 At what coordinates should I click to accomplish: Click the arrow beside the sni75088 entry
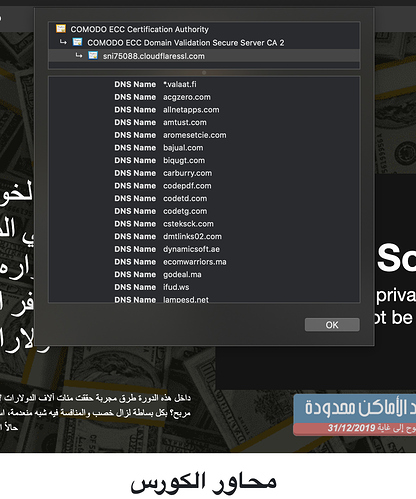coord(79,55)
